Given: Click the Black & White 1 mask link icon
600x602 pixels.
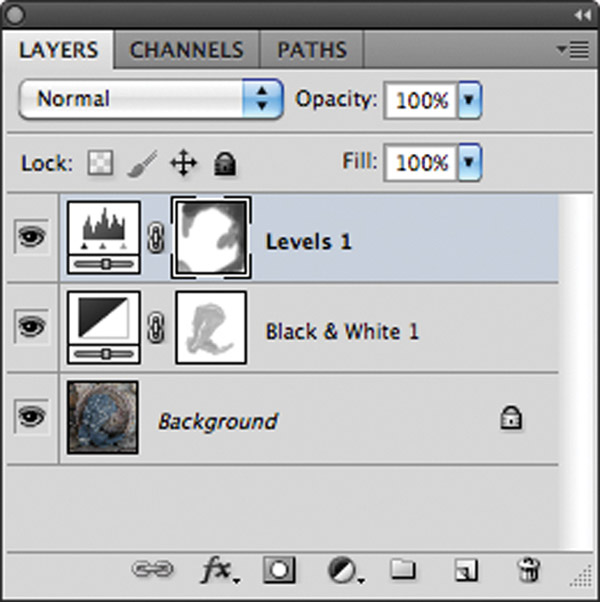Looking at the screenshot, I should pos(156,328).
